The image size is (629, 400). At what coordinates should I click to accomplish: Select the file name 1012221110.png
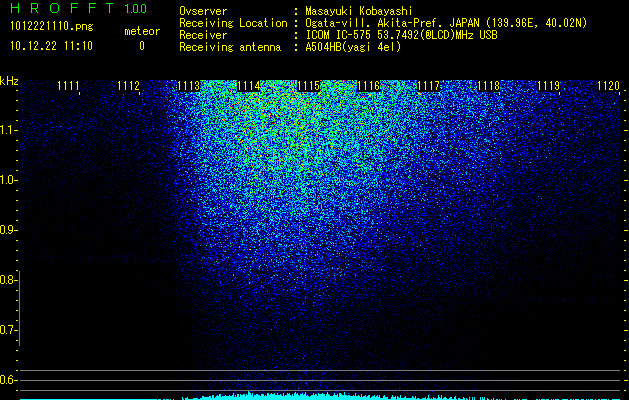click(52, 26)
